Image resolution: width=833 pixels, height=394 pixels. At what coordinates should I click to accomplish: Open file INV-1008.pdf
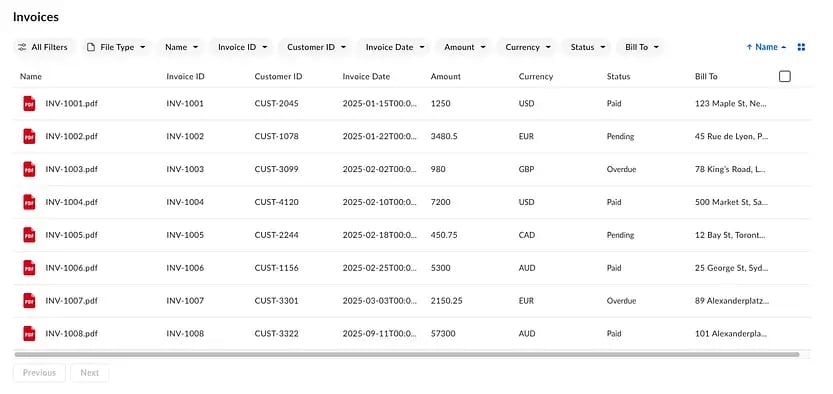72,334
